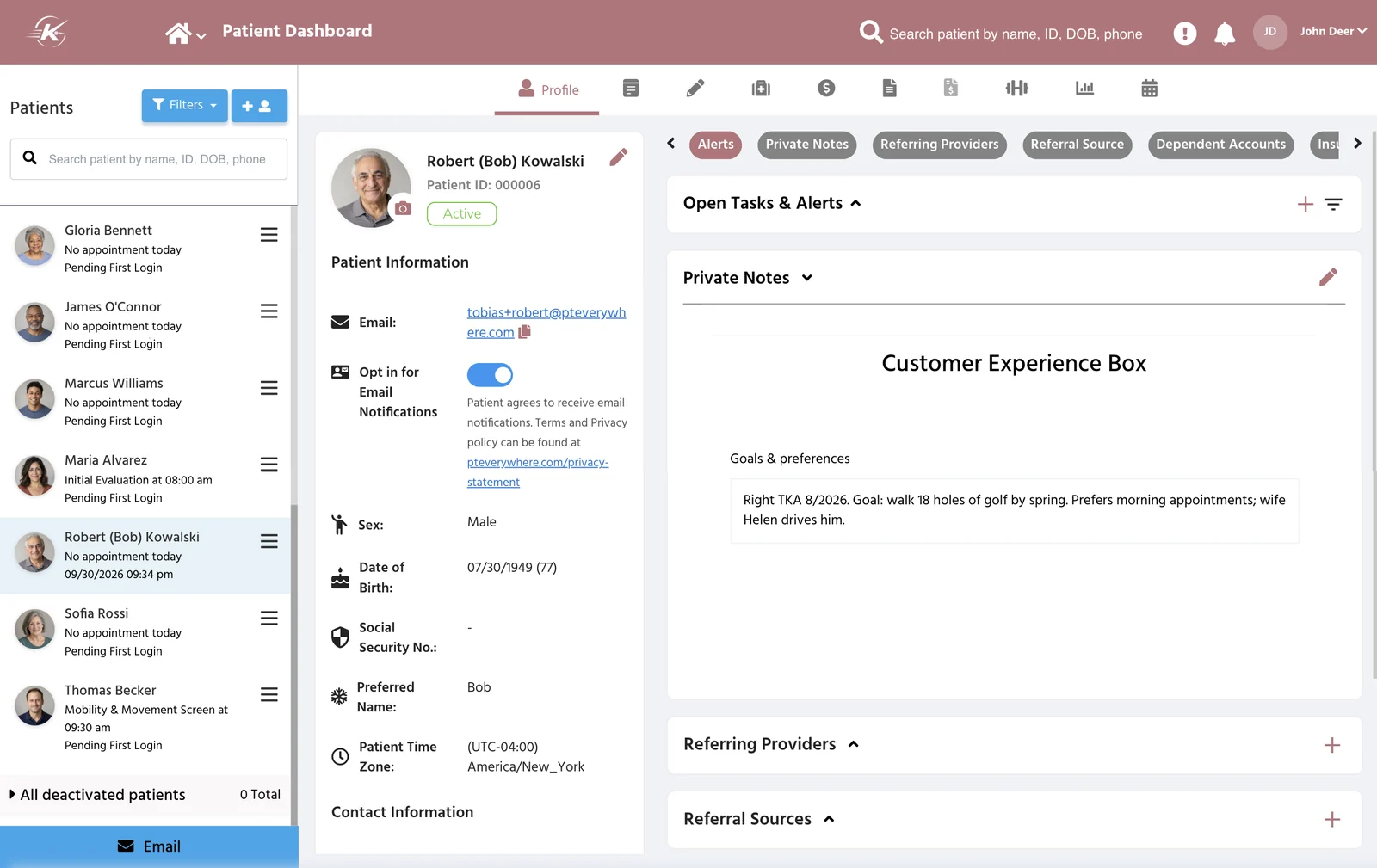Open the notifications bell

click(x=1225, y=33)
